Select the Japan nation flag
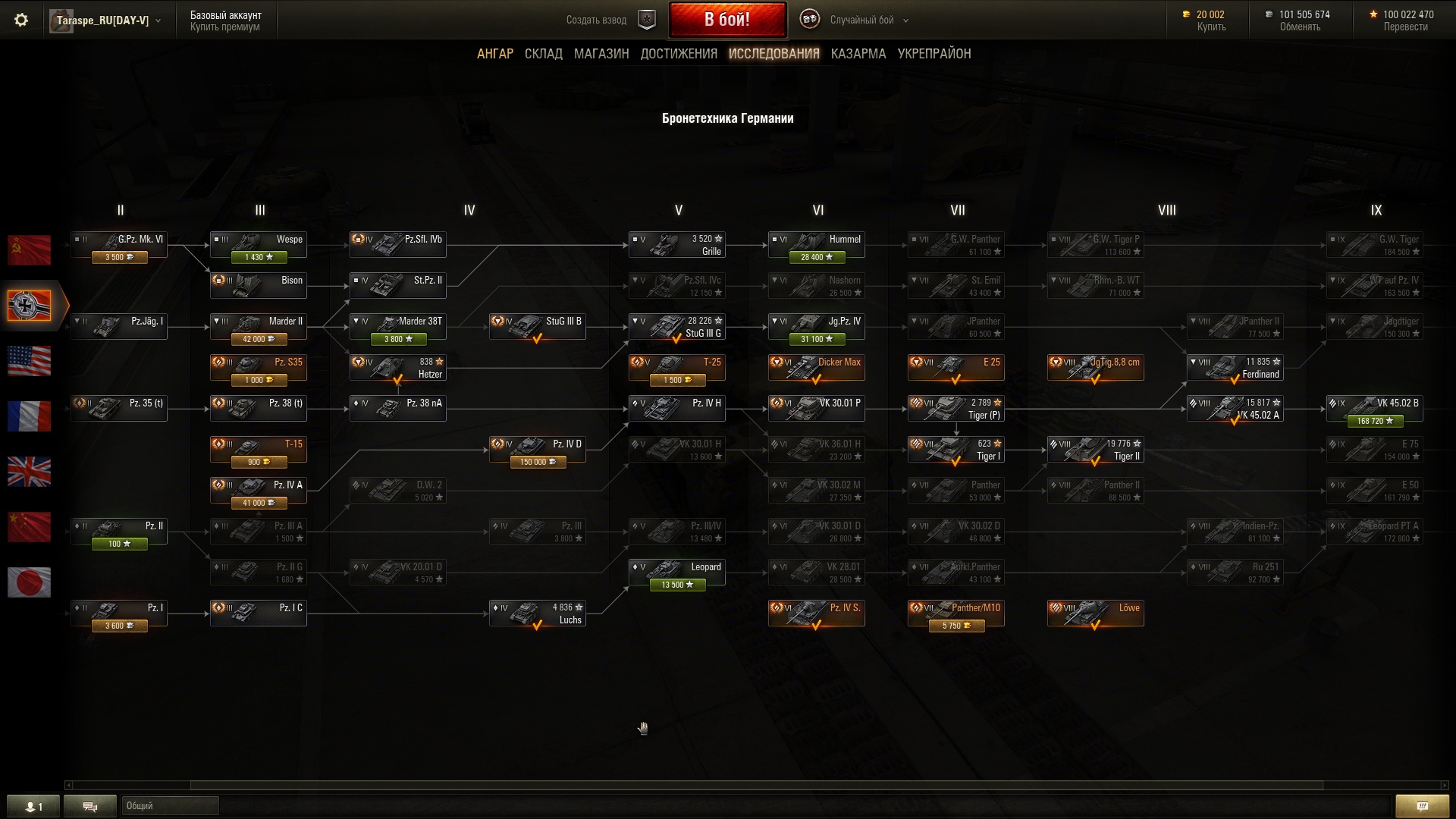Image resolution: width=1456 pixels, height=819 pixels. pyautogui.click(x=29, y=582)
